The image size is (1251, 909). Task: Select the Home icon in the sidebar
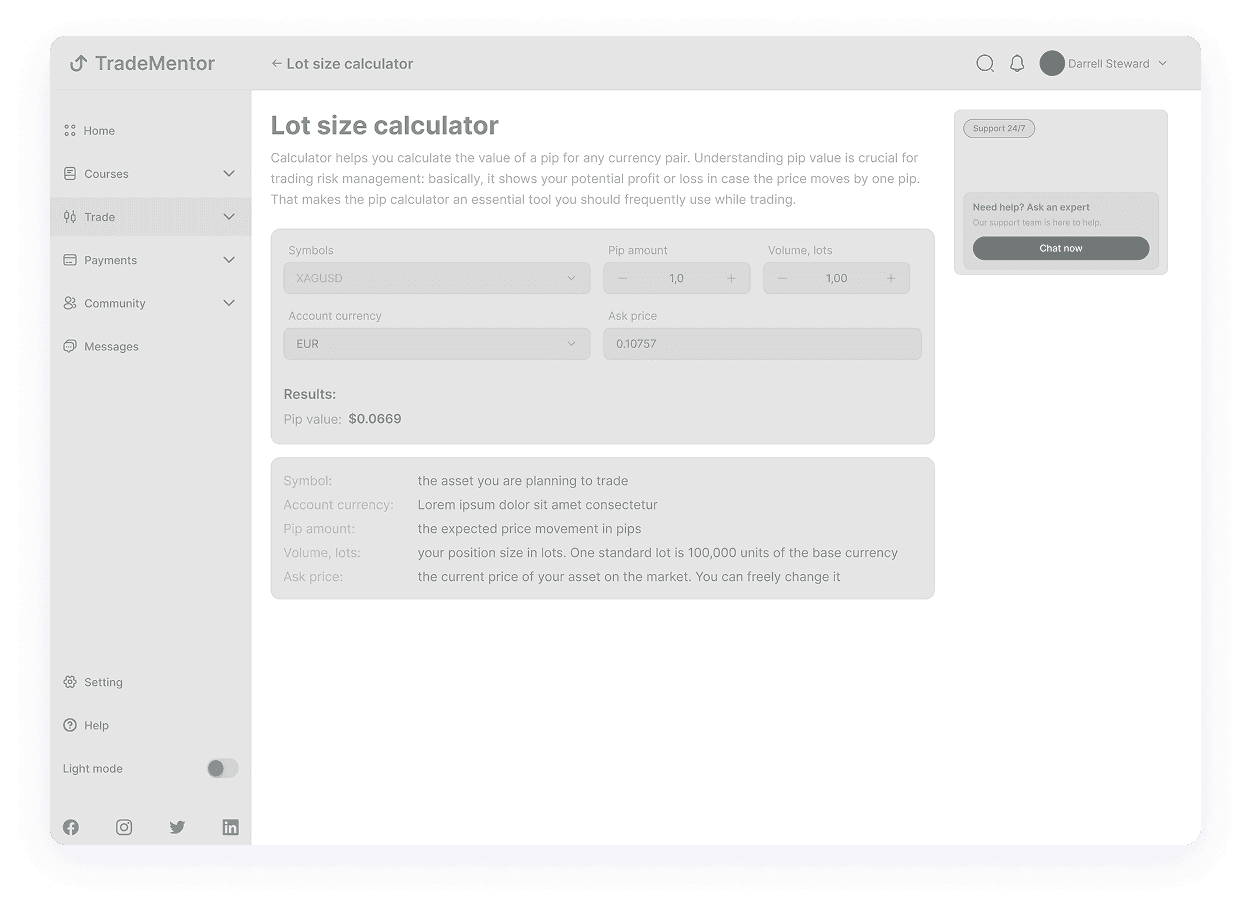(x=70, y=130)
